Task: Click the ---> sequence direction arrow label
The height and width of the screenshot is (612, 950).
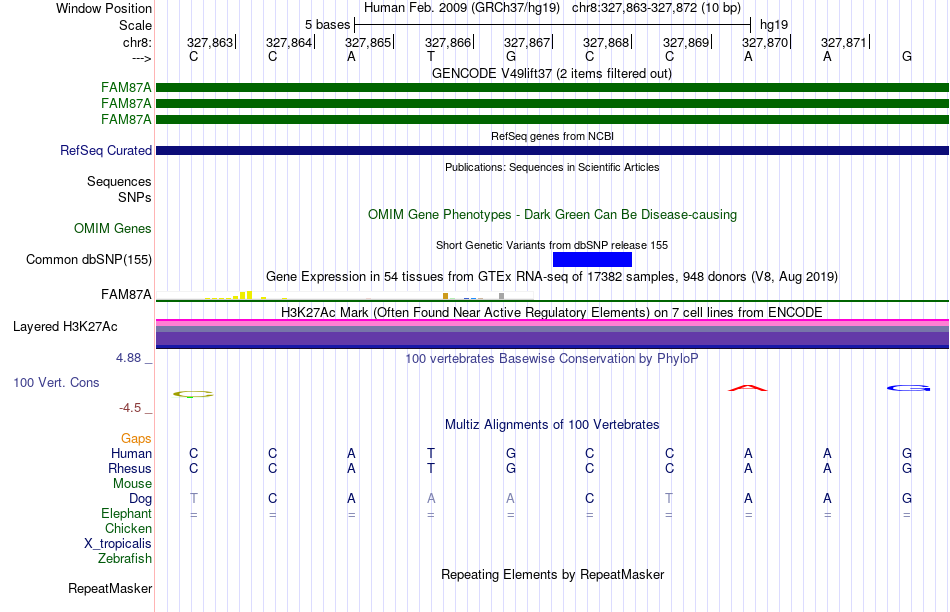Action: [x=141, y=58]
